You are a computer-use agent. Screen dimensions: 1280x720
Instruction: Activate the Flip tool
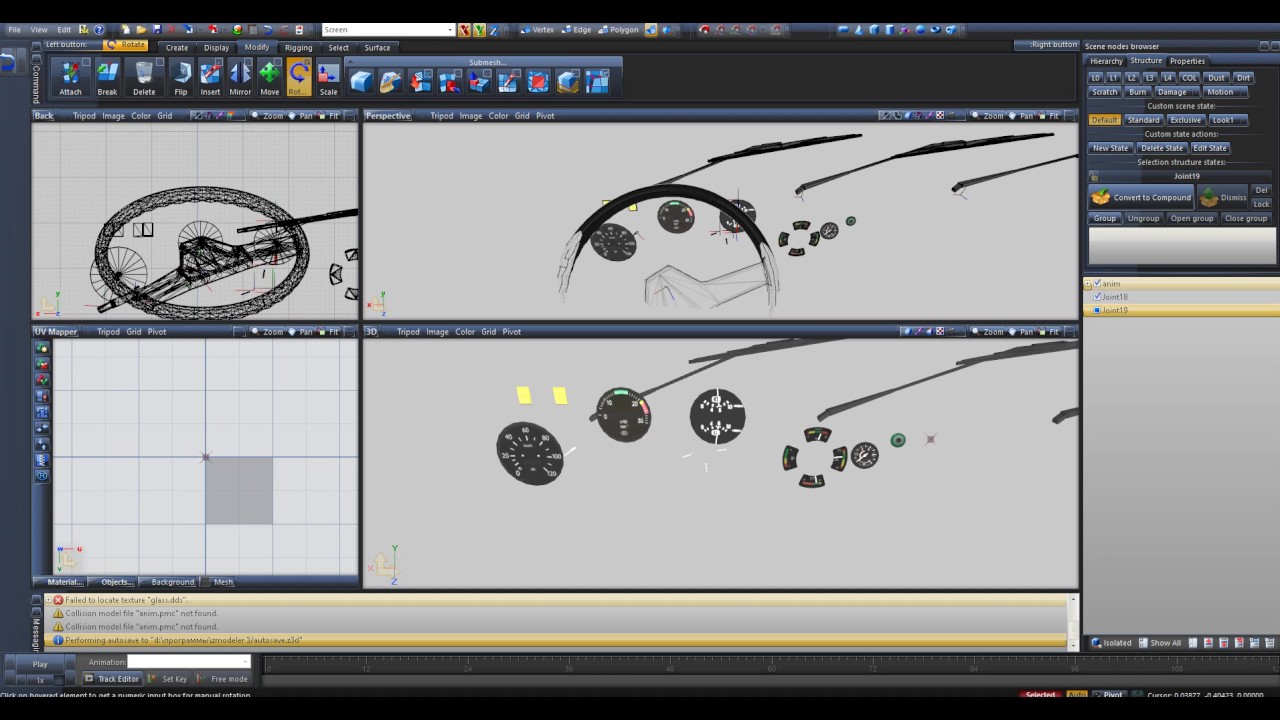(x=181, y=78)
